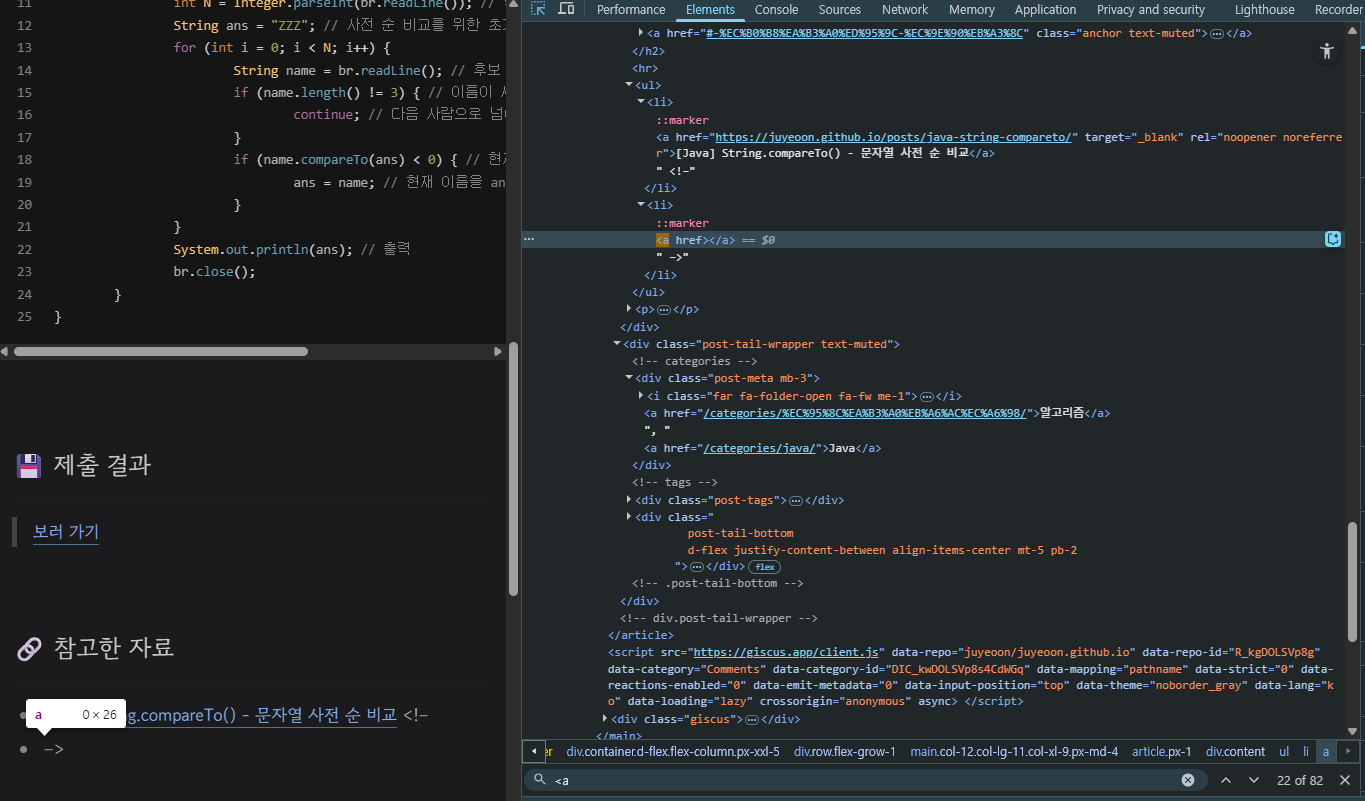Collapse the post-meta mb-3 div node
Image resolution: width=1365 pixels, height=801 pixels.
[x=629, y=378]
